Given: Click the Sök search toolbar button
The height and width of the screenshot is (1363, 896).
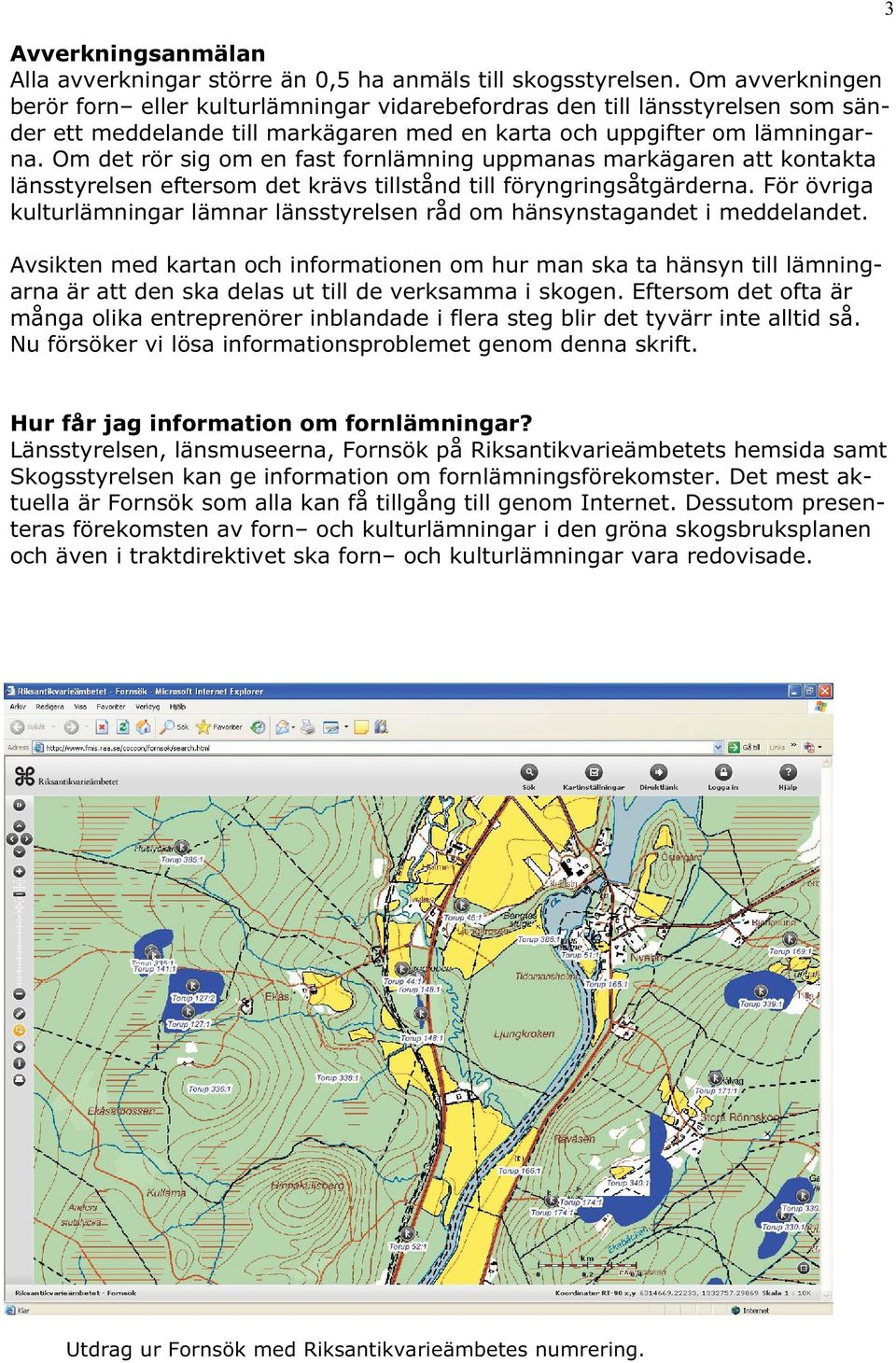Looking at the screenshot, I should click(175, 726).
